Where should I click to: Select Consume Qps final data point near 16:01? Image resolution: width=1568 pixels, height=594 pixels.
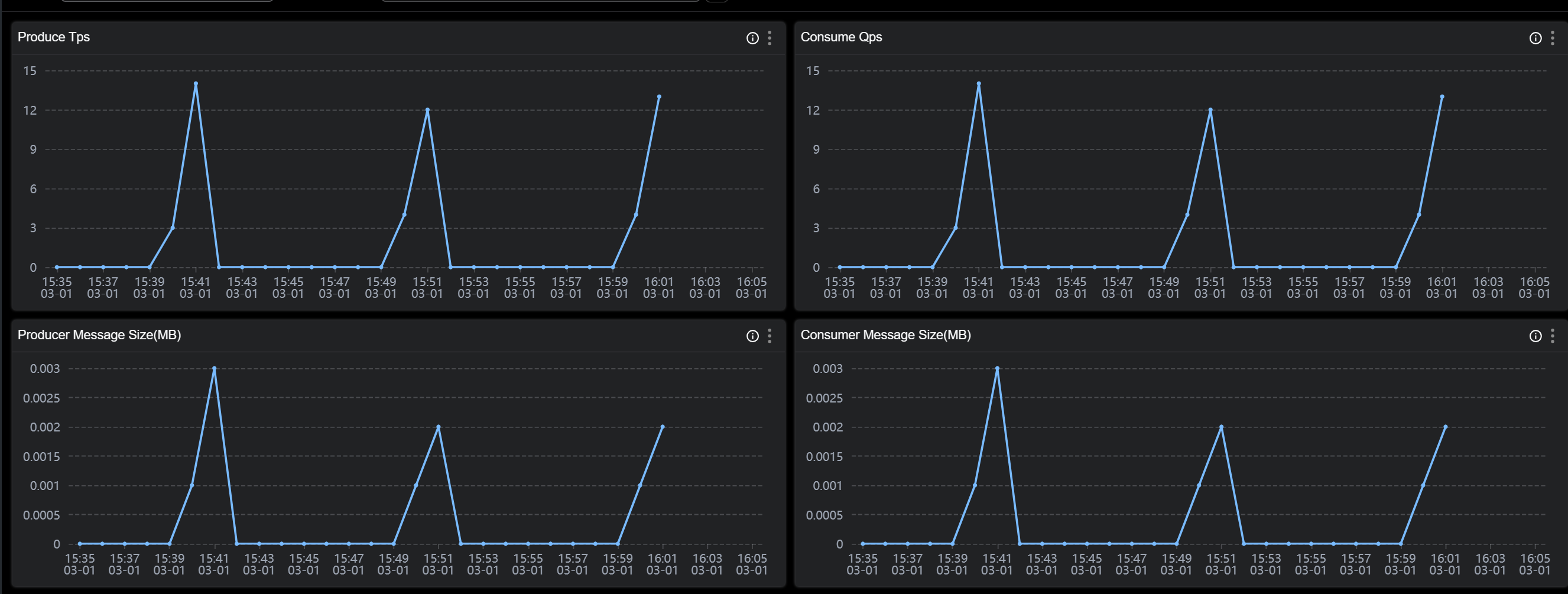(x=1442, y=97)
